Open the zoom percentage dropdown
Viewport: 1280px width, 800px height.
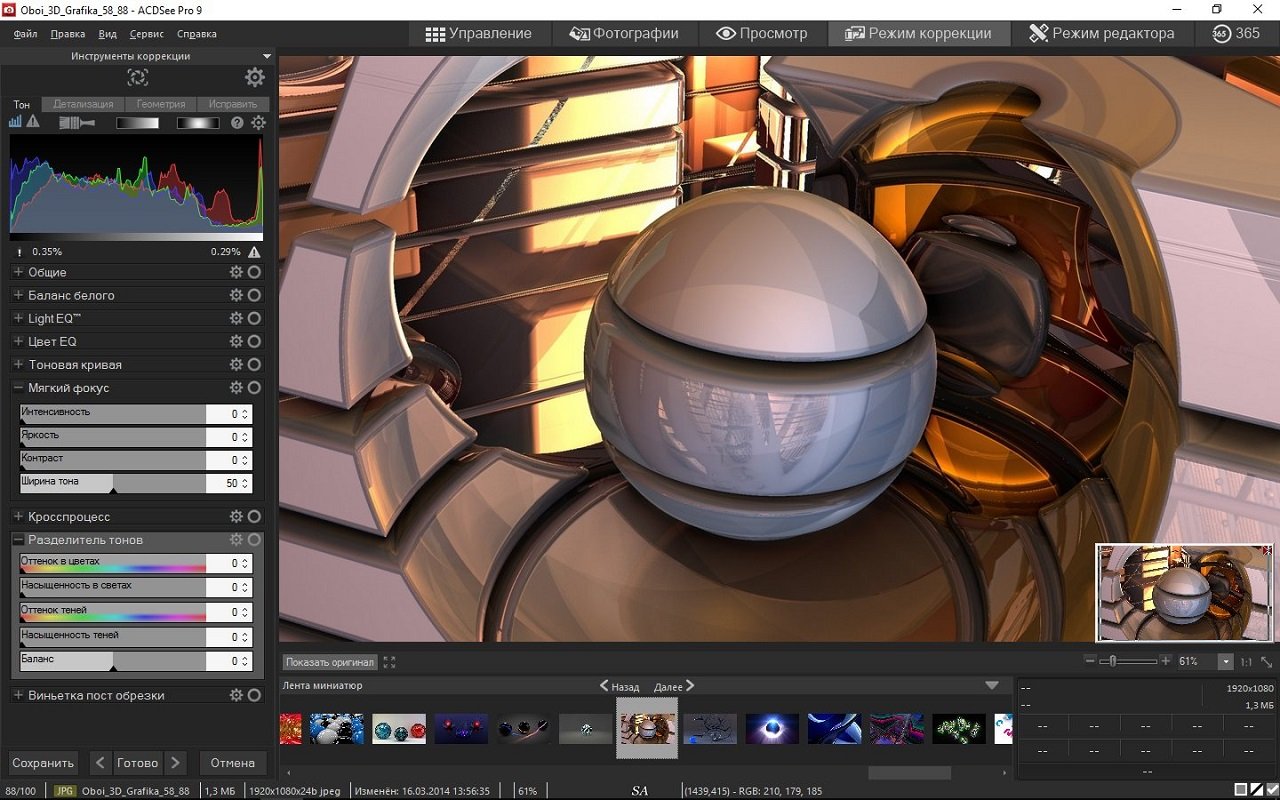[x=1225, y=662]
